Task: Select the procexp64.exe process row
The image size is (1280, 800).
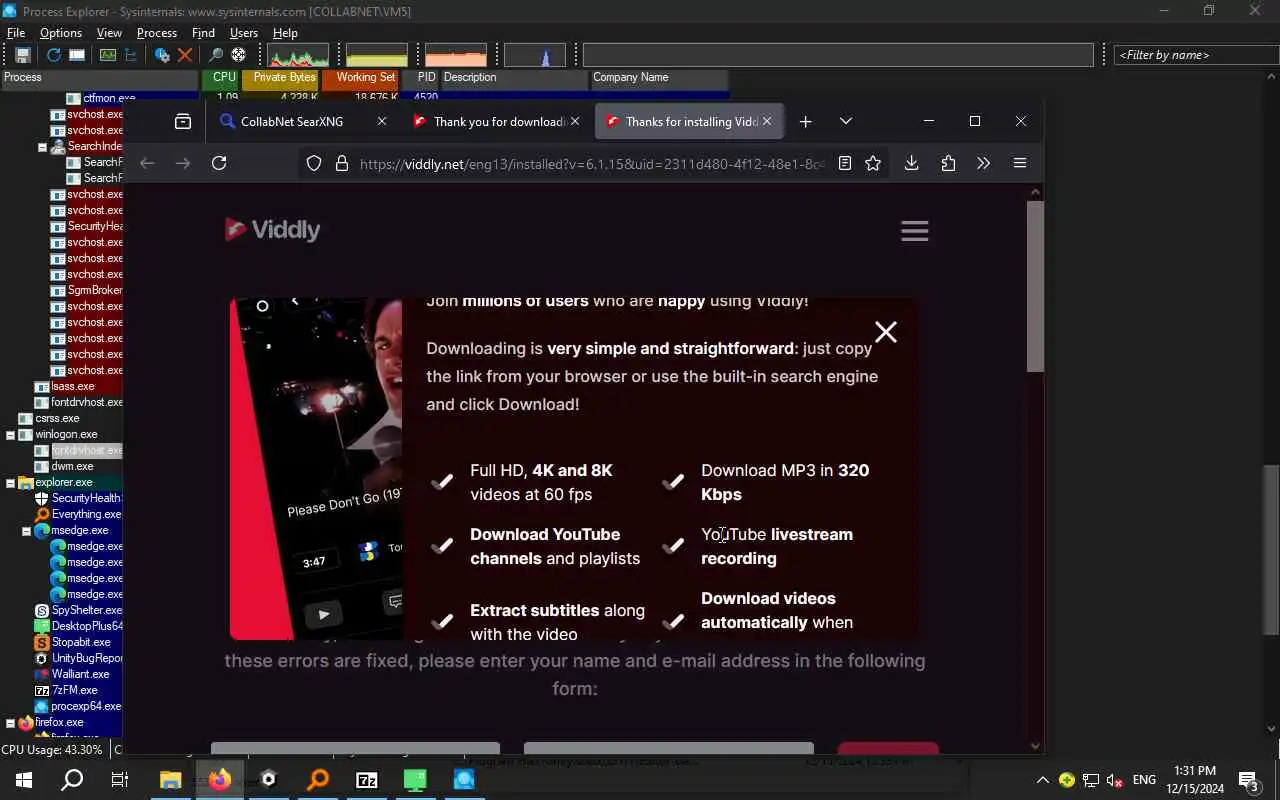Action: [x=78, y=706]
